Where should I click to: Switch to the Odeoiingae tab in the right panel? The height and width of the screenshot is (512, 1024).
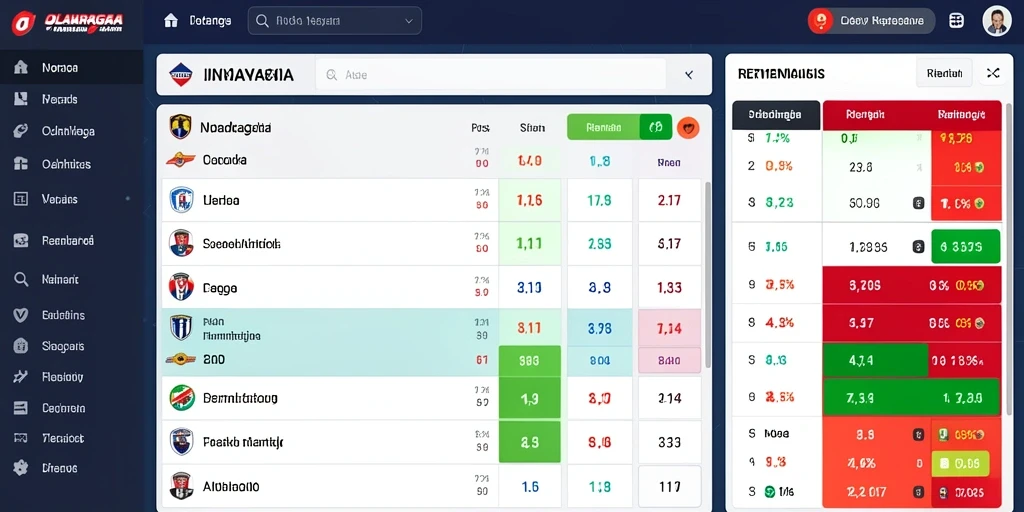(776, 115)
